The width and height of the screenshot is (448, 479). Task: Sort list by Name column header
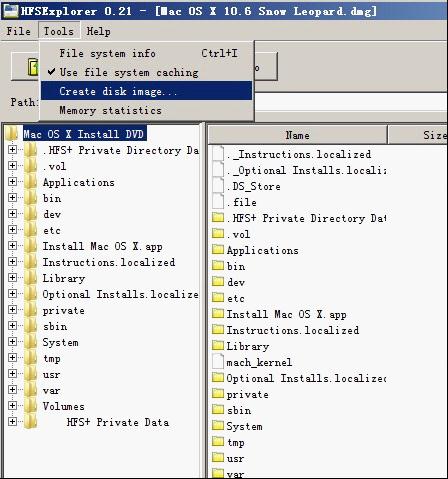[297, 135]
